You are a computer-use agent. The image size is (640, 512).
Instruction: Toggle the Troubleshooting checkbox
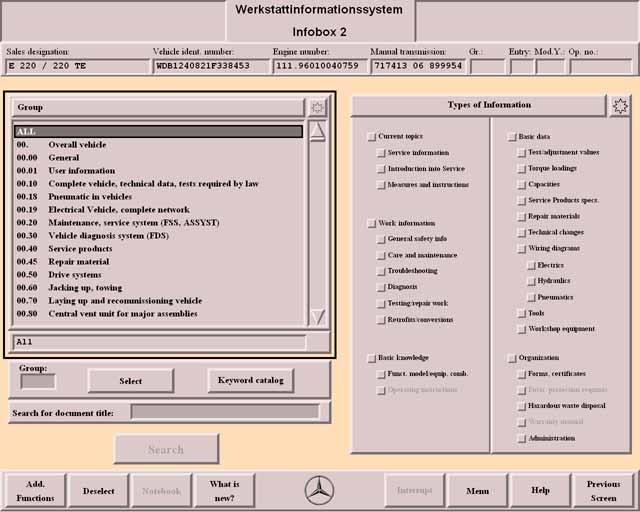pos(381,272)
